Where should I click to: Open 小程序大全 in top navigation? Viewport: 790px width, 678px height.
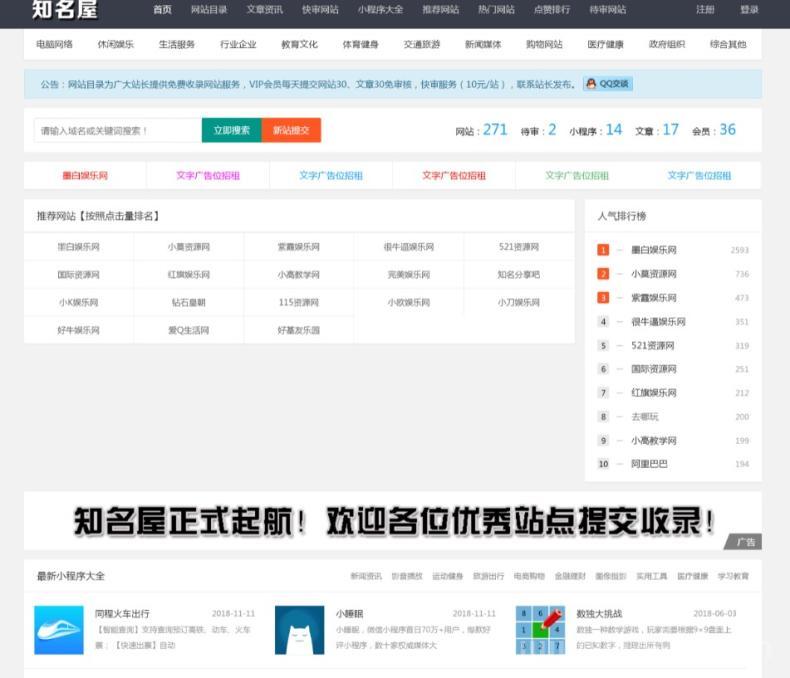click(380, 10)
